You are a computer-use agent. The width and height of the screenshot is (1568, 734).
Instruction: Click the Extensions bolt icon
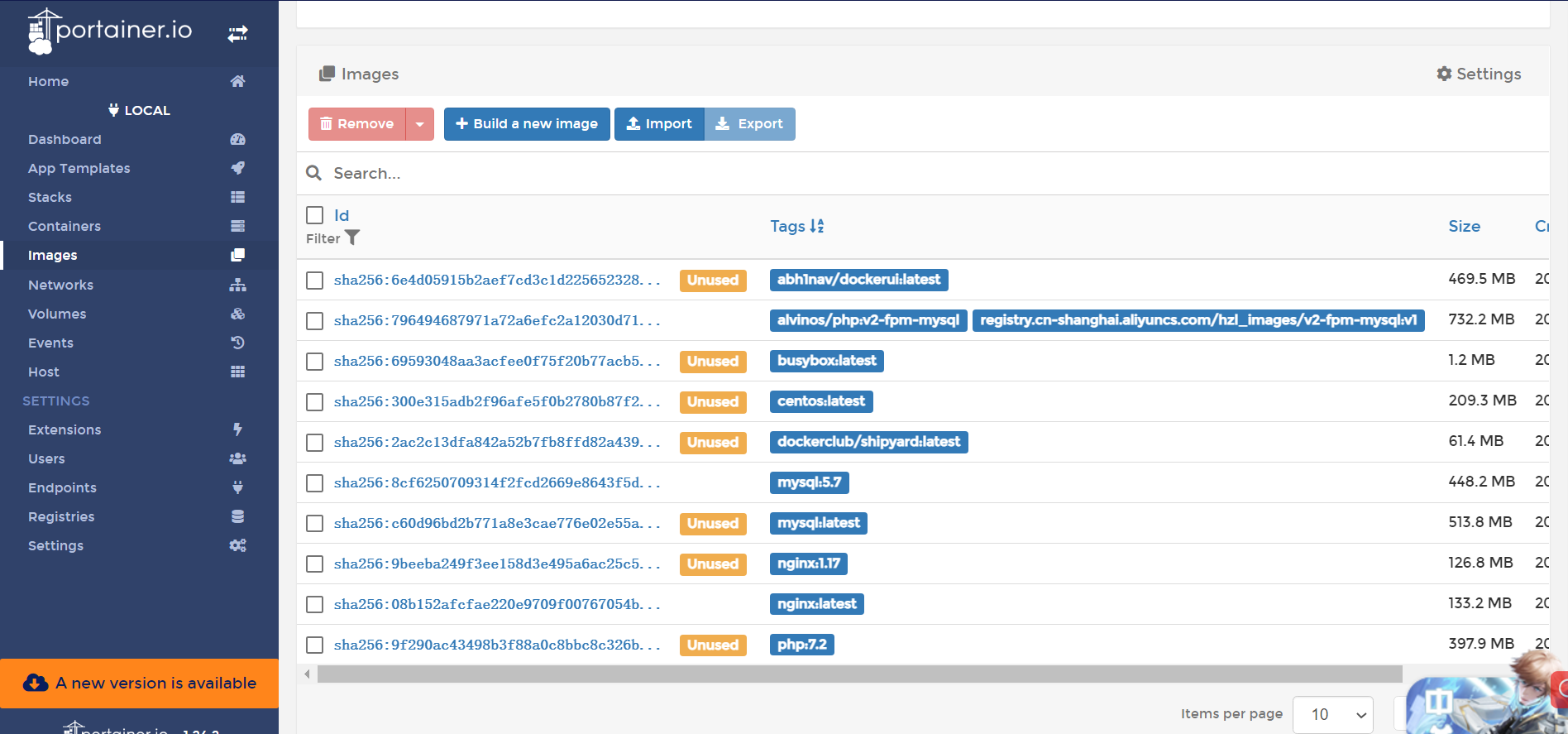click(x=237, y=429)
